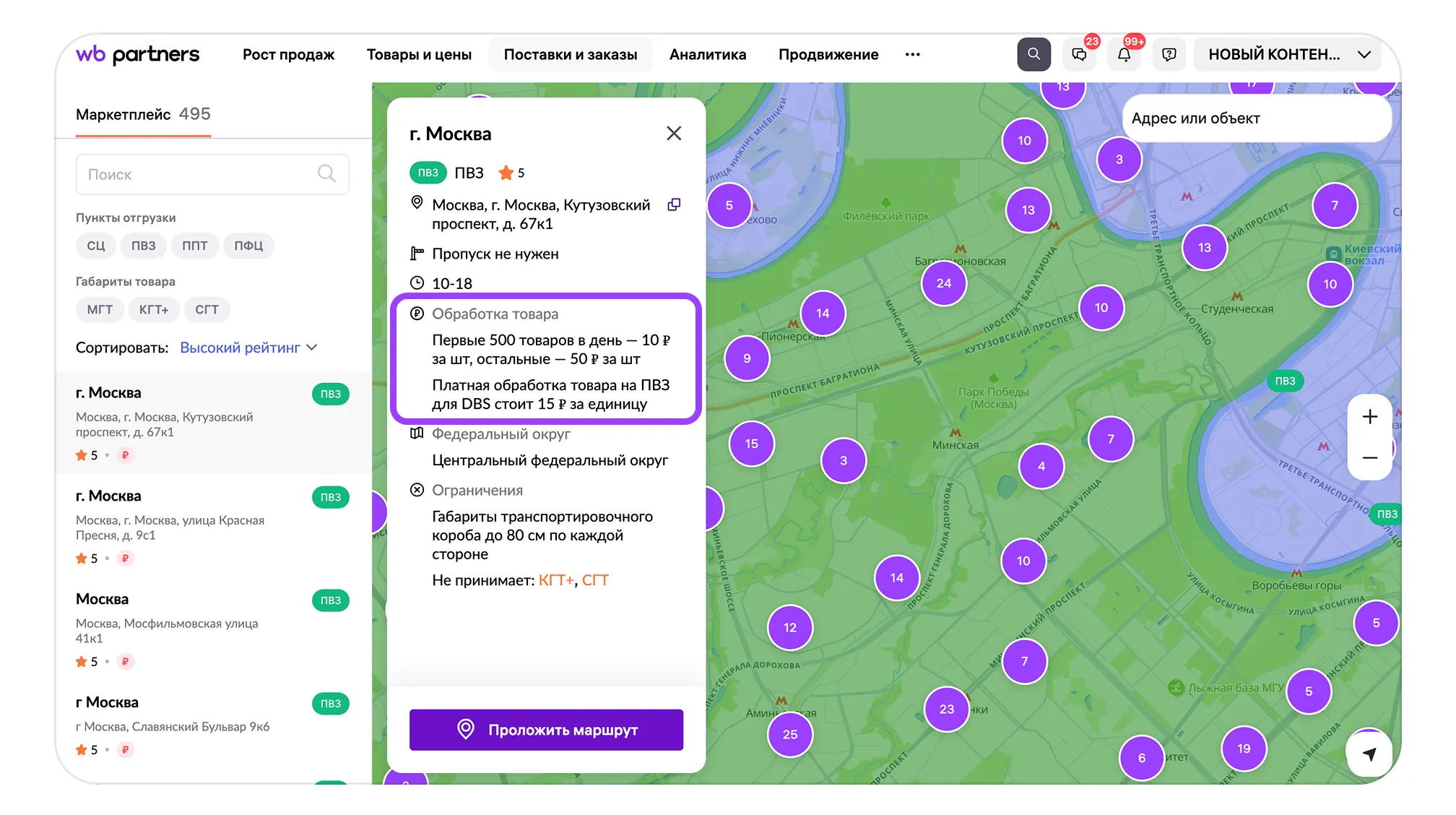Toggle the ППТ shipping point filter
The width and height of the screenshot is (1456, 815).
(195, 246)
